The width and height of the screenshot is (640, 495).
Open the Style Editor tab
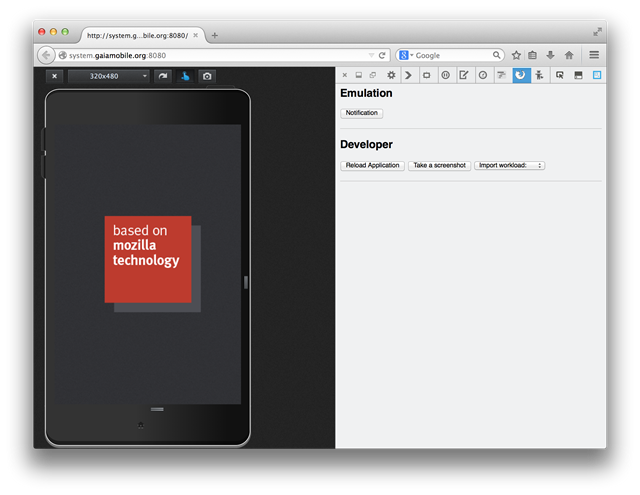point(464,75)
